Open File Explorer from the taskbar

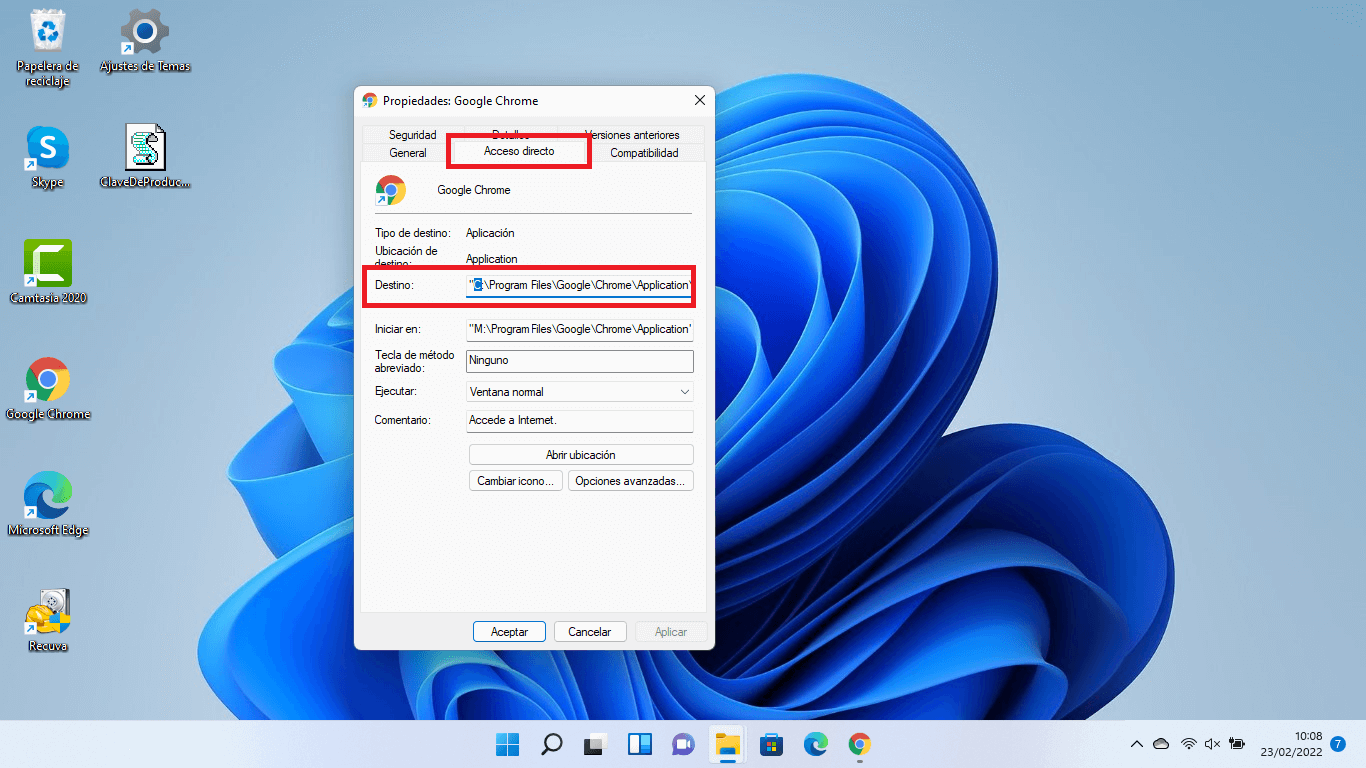point(728,744)
